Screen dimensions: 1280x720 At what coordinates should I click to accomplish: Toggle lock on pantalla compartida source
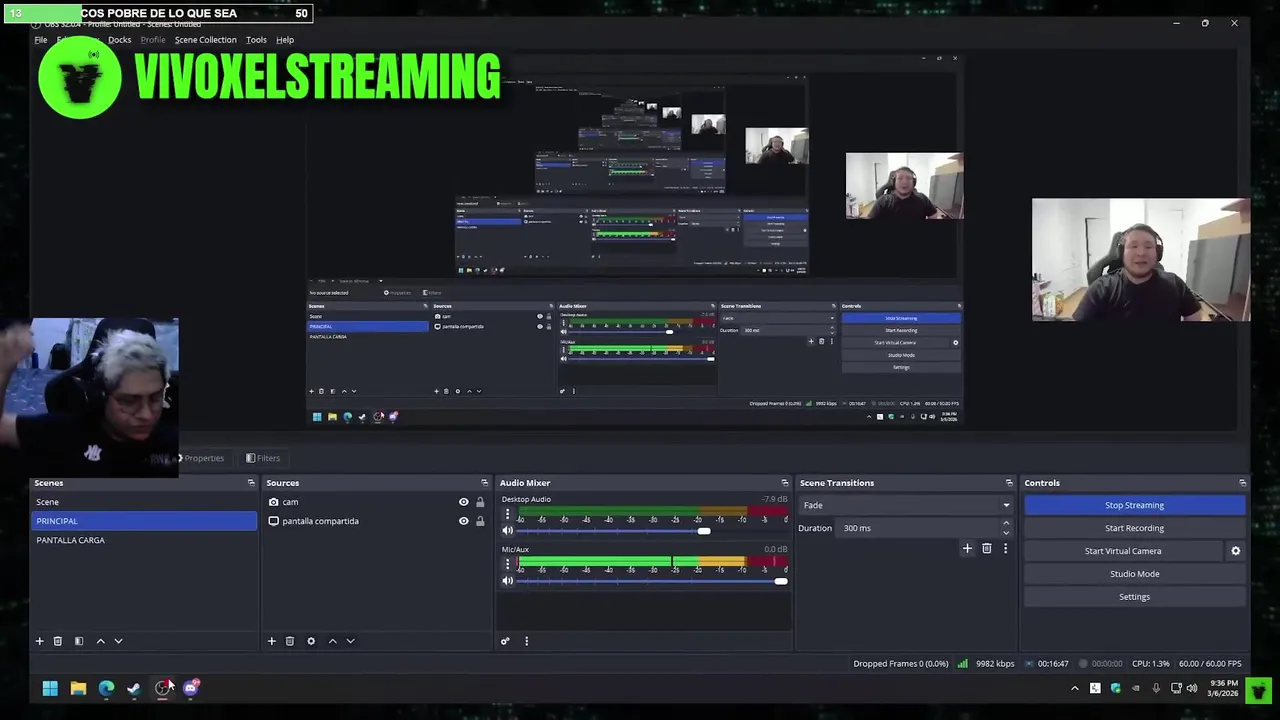[480, 521]
